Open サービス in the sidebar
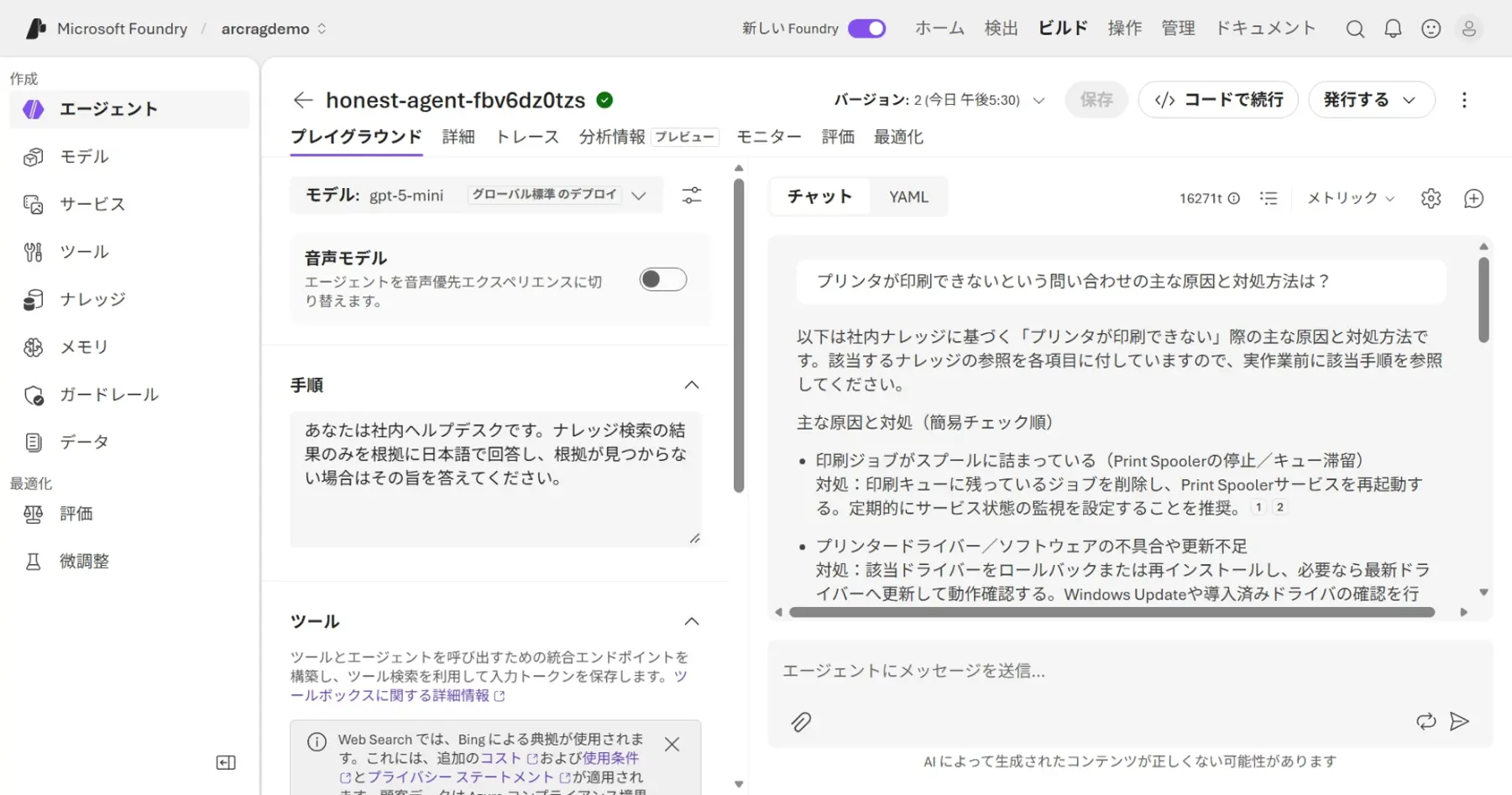The image size is (1512, 795). click(129, 204)
